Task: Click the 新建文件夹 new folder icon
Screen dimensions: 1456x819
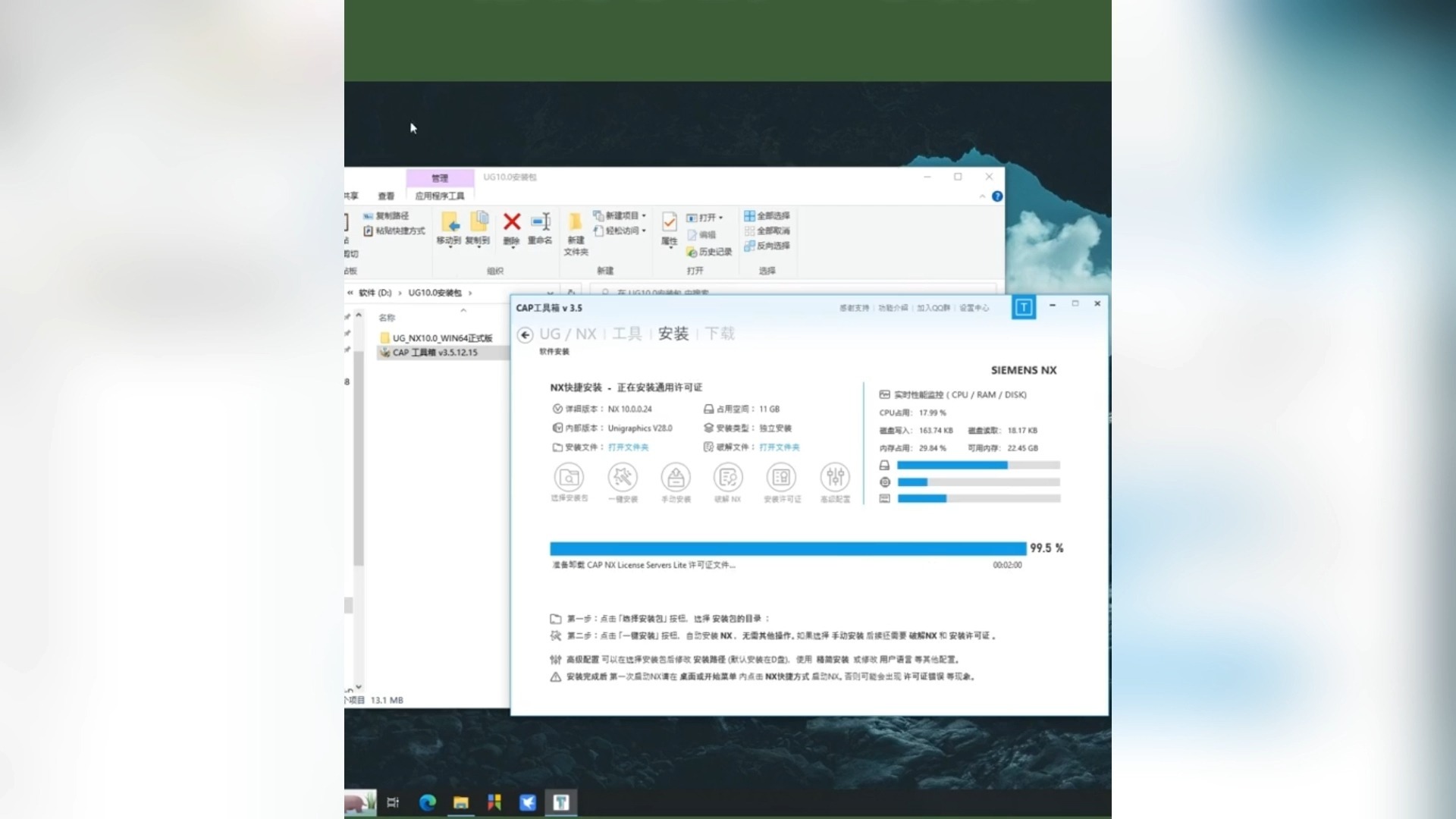Action: pyautogui.click(x=576, y=231)
